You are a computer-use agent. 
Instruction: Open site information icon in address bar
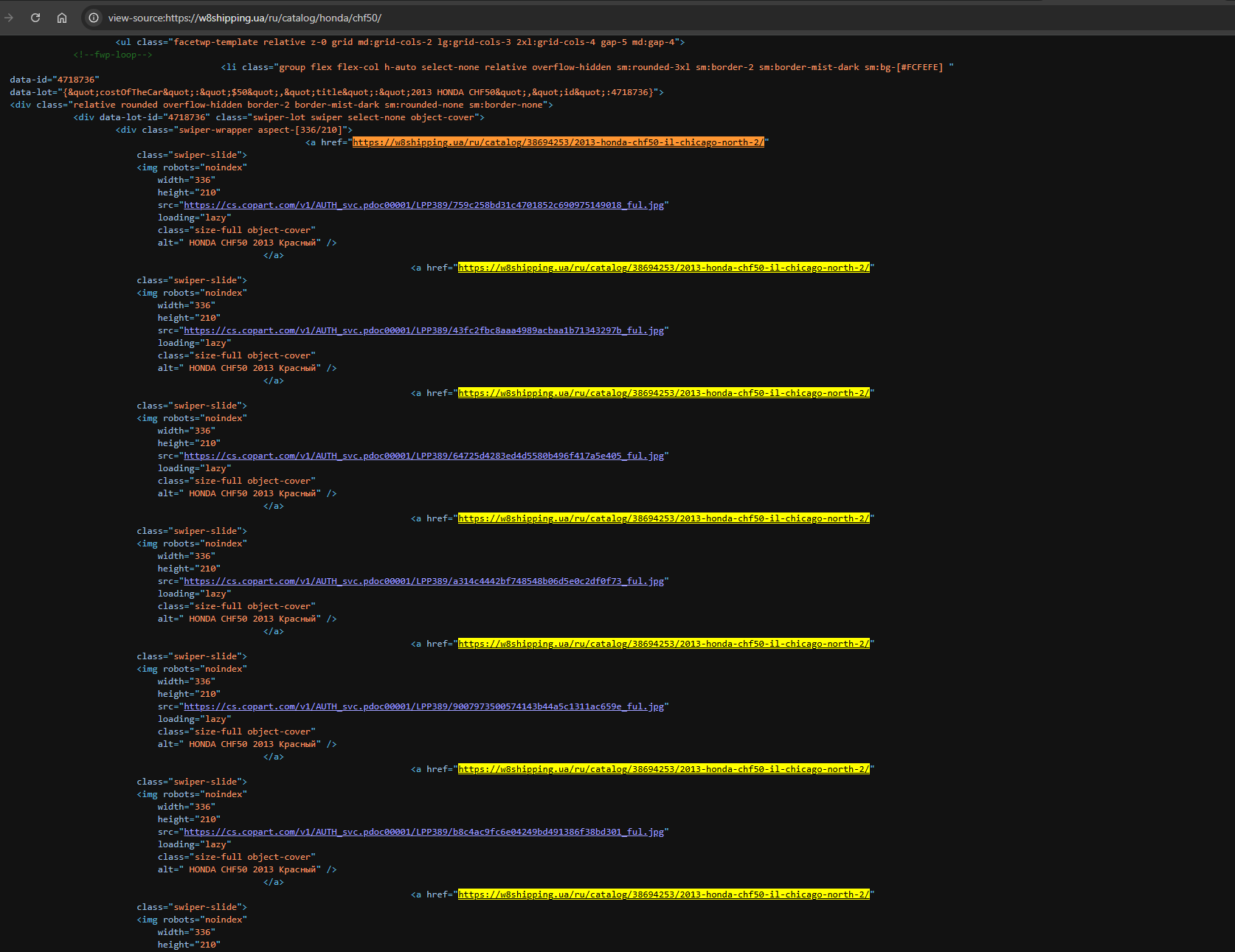click(94, 18)
